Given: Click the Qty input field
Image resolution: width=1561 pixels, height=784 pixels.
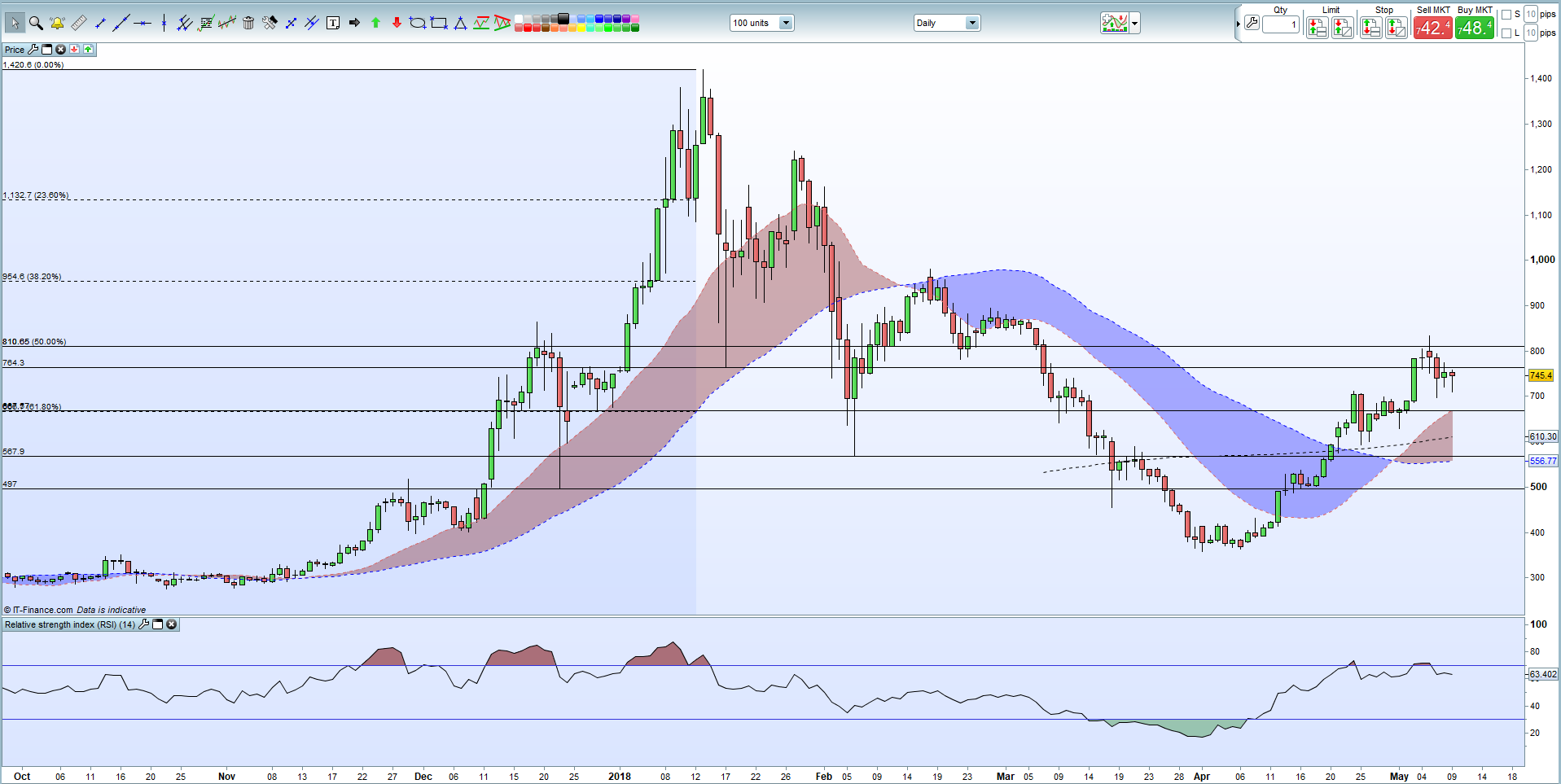Looking at the screenshot, I should tap(1281, 24).
